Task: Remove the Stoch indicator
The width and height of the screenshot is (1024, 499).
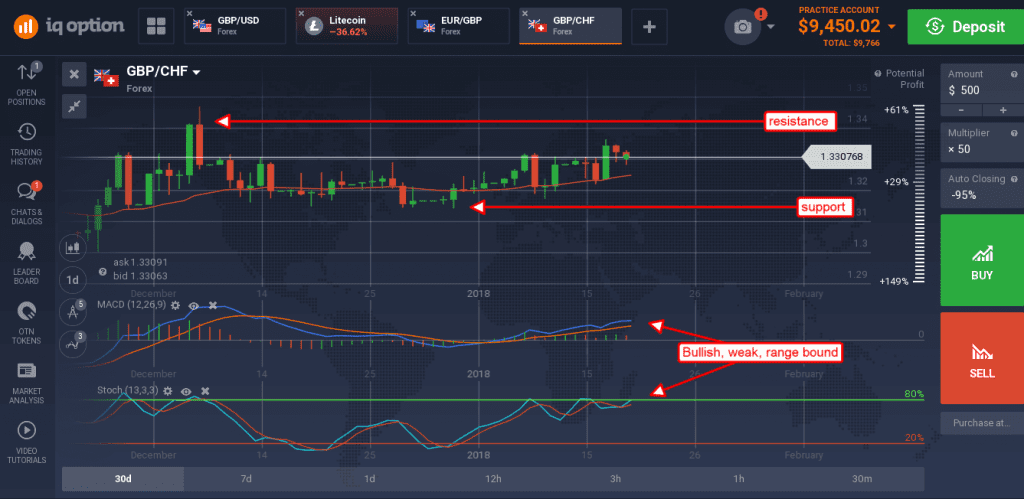Action: [205, 391]
